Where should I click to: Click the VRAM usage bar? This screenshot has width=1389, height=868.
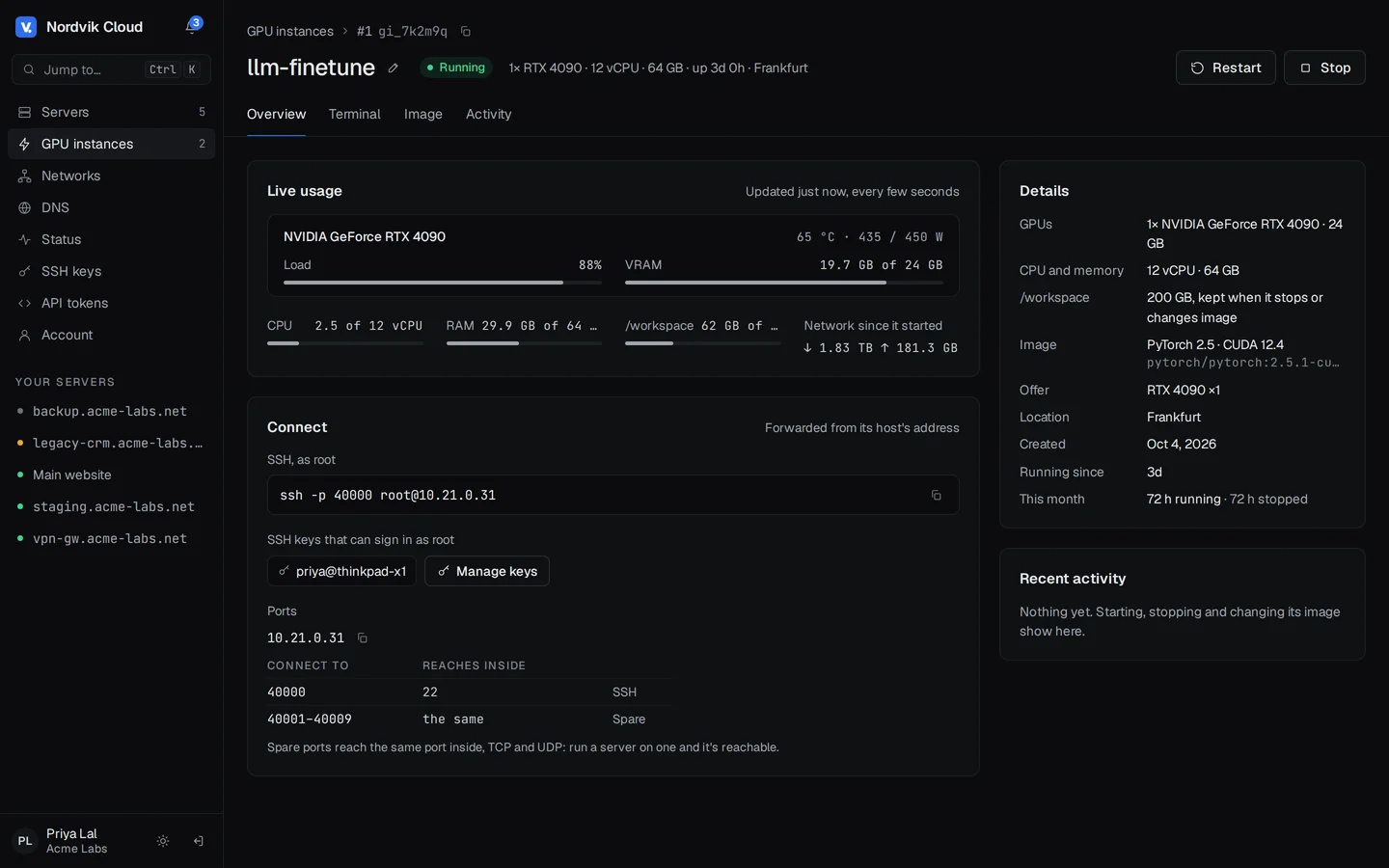pos(784,283)
